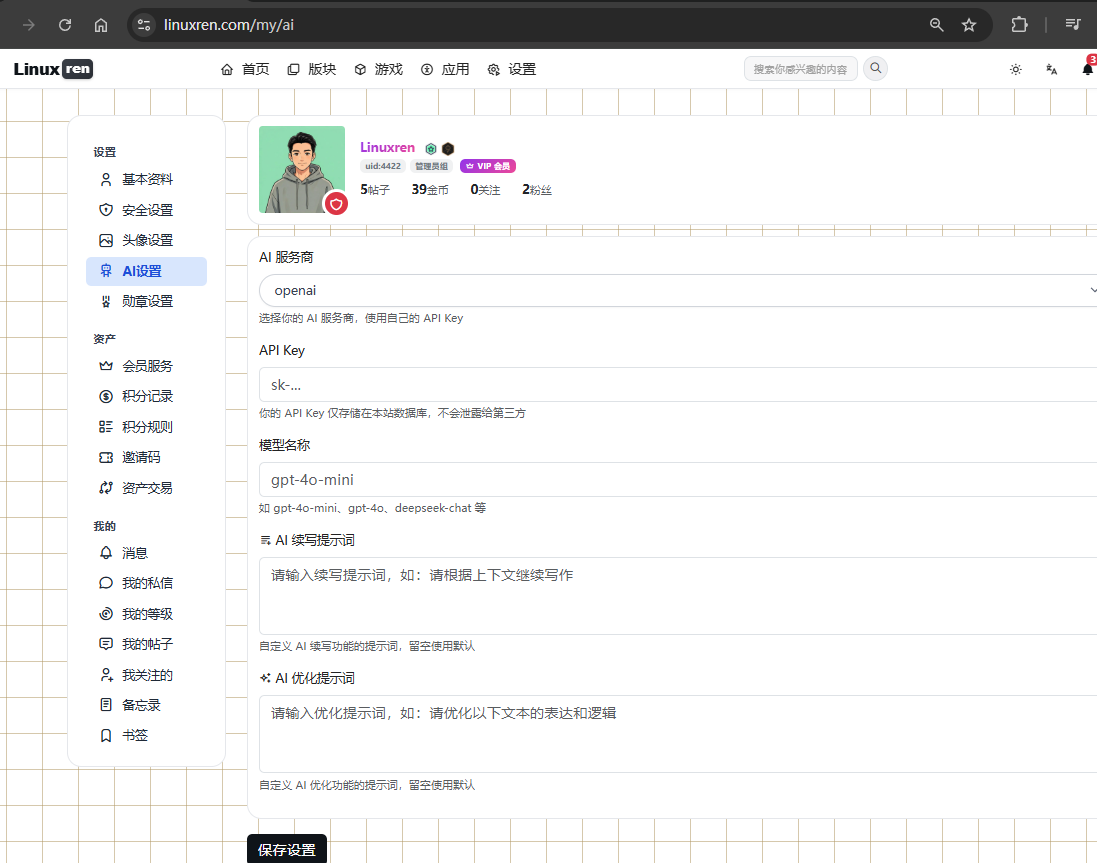Screen dimensions: 1097x863
Task: Click the uid:4422 tag
Action: click(x=383, y=166)
